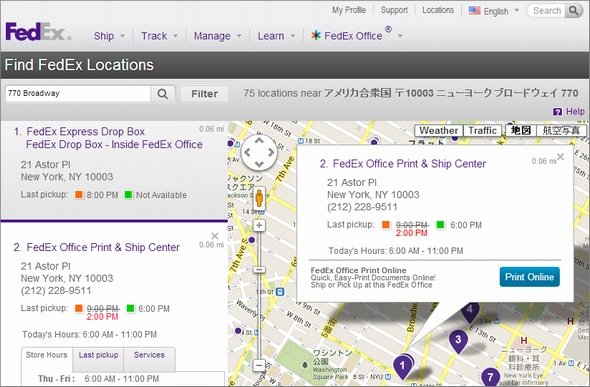Expand the Learn menu
Viewport: 590px width, 387px height.
[x=276, y=36]
